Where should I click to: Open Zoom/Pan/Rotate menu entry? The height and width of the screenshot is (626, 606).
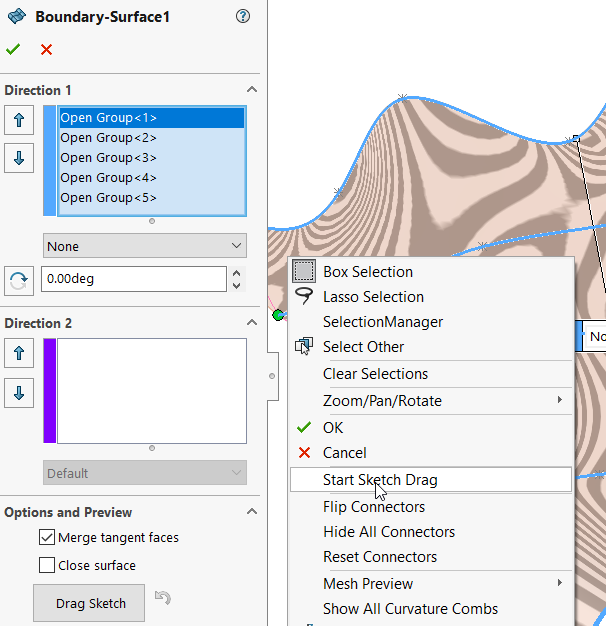click(x=431, y=401)
